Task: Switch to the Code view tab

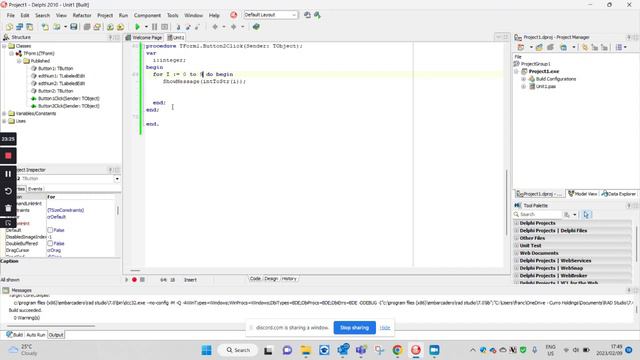Action: (x=255, y=279)
